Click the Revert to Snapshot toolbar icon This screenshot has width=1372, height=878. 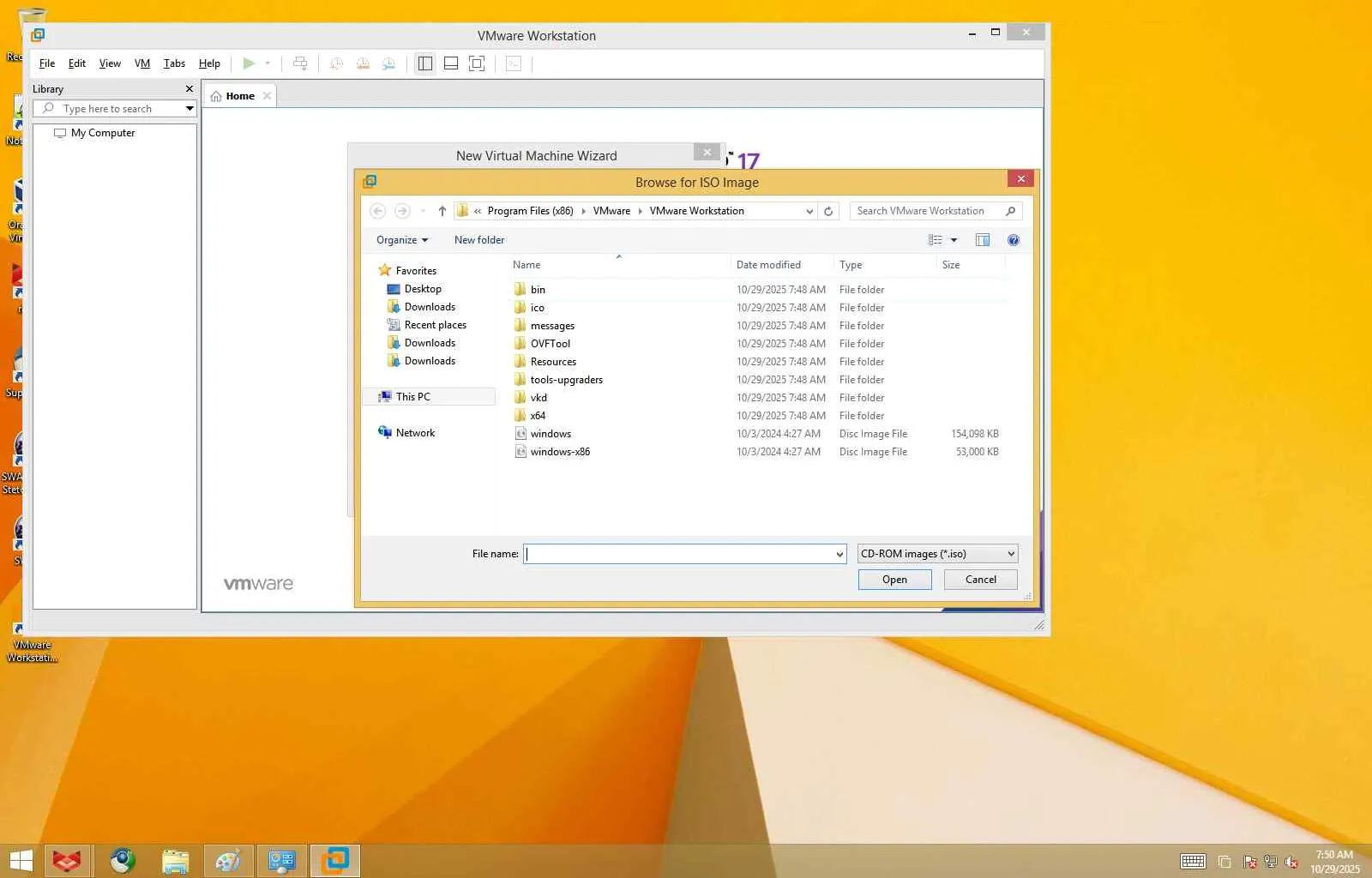click(363, 63)
